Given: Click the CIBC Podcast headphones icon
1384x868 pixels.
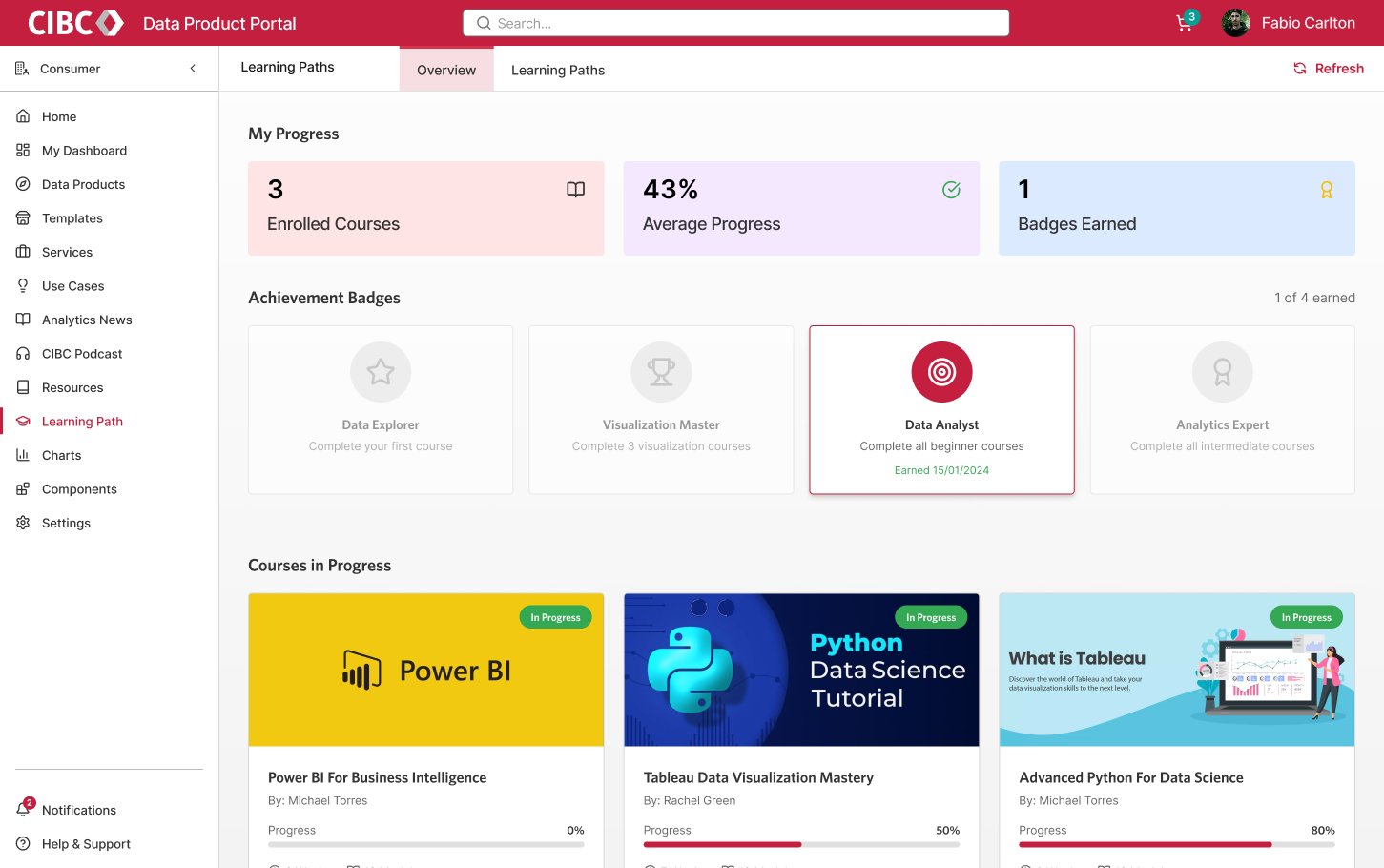Looking at the screenshot, I should point(23,354).
